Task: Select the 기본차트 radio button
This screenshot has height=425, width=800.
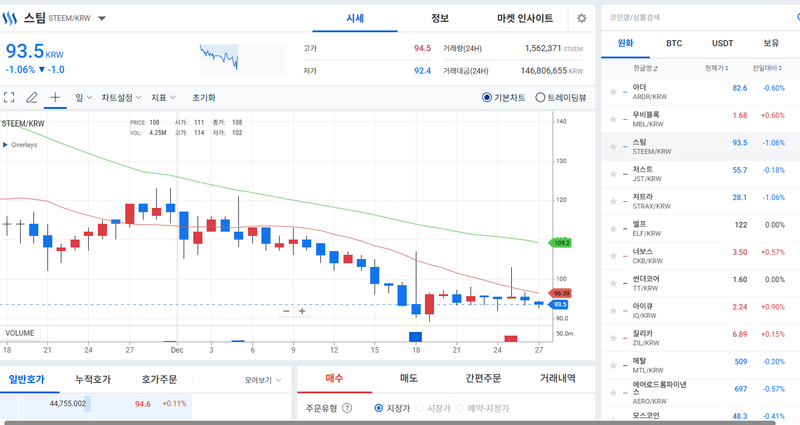Action: 487,98
